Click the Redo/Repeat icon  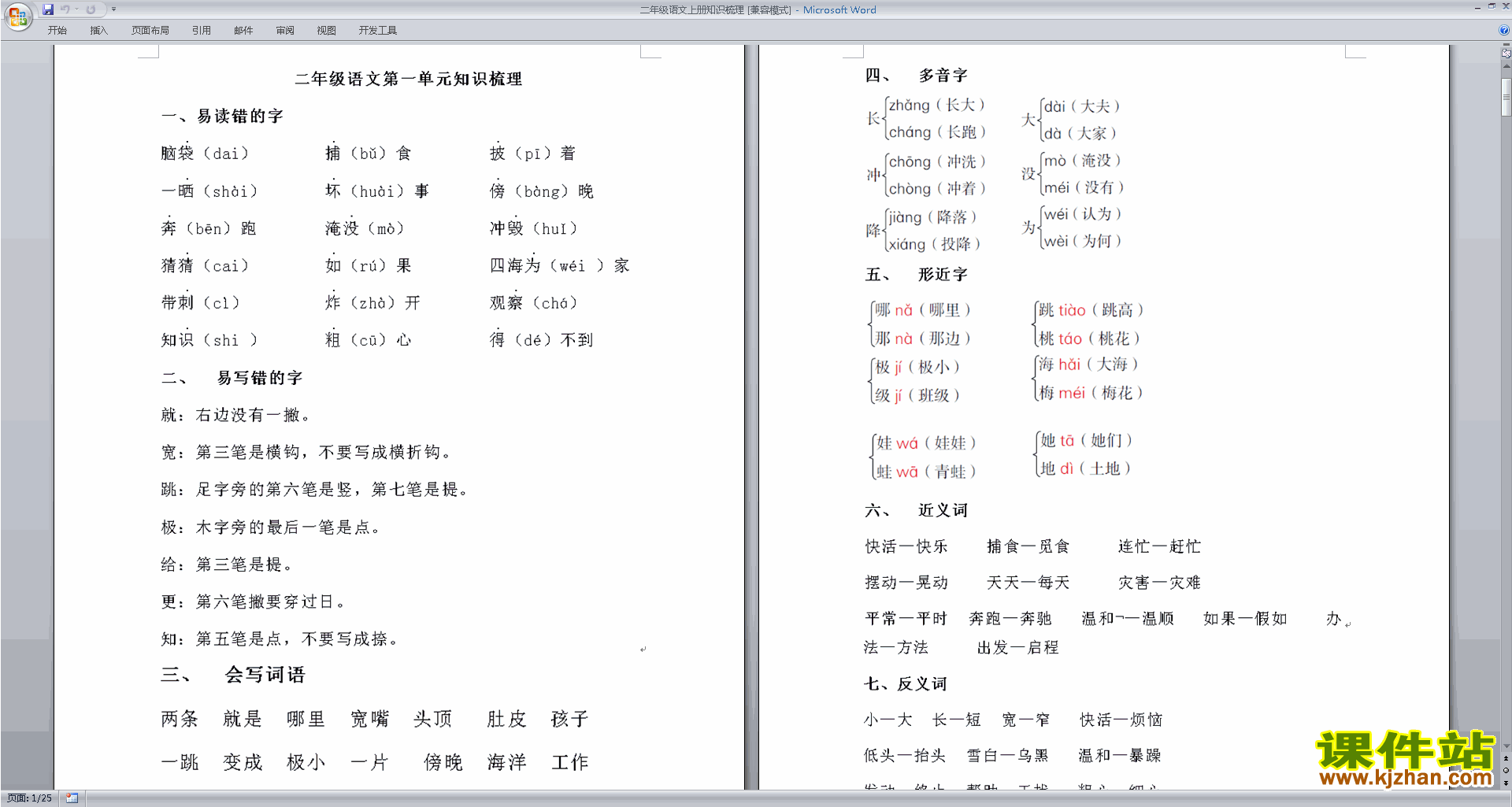[x=91, y=9]
